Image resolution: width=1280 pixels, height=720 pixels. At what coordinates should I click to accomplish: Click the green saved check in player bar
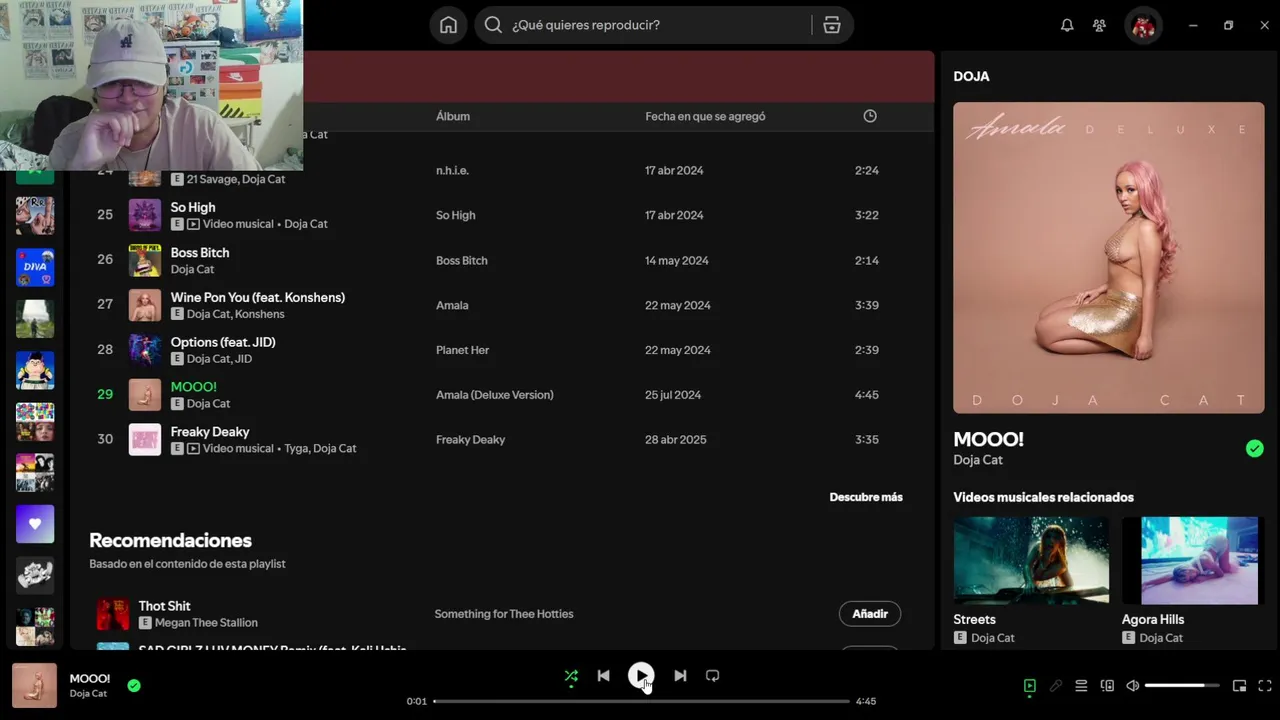click(134, 686)
